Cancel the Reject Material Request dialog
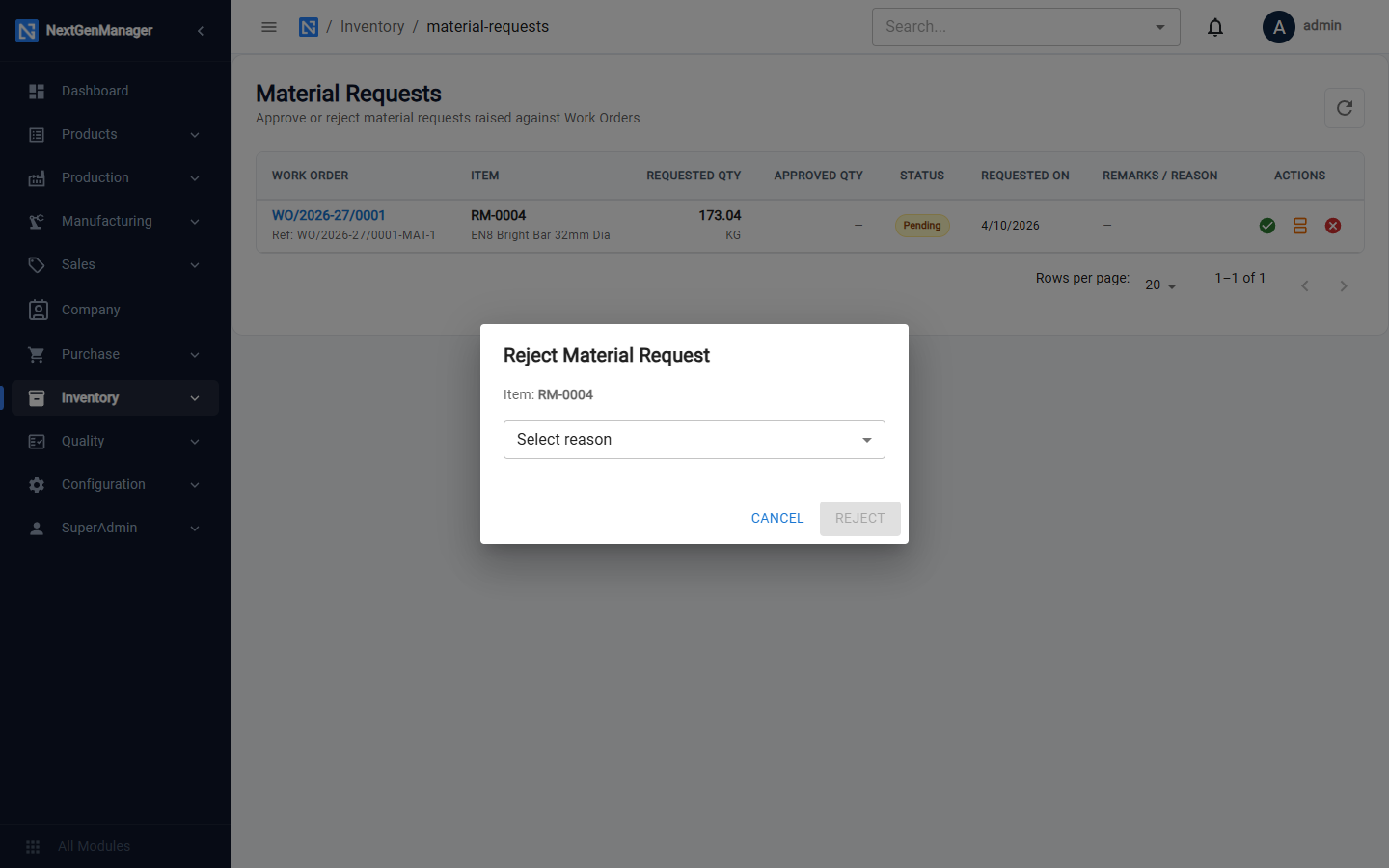The image size is (1389, 868). coord(777,518)
